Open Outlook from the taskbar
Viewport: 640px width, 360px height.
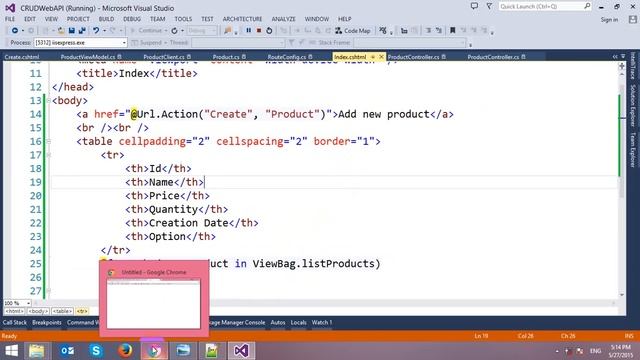(67, 351)
